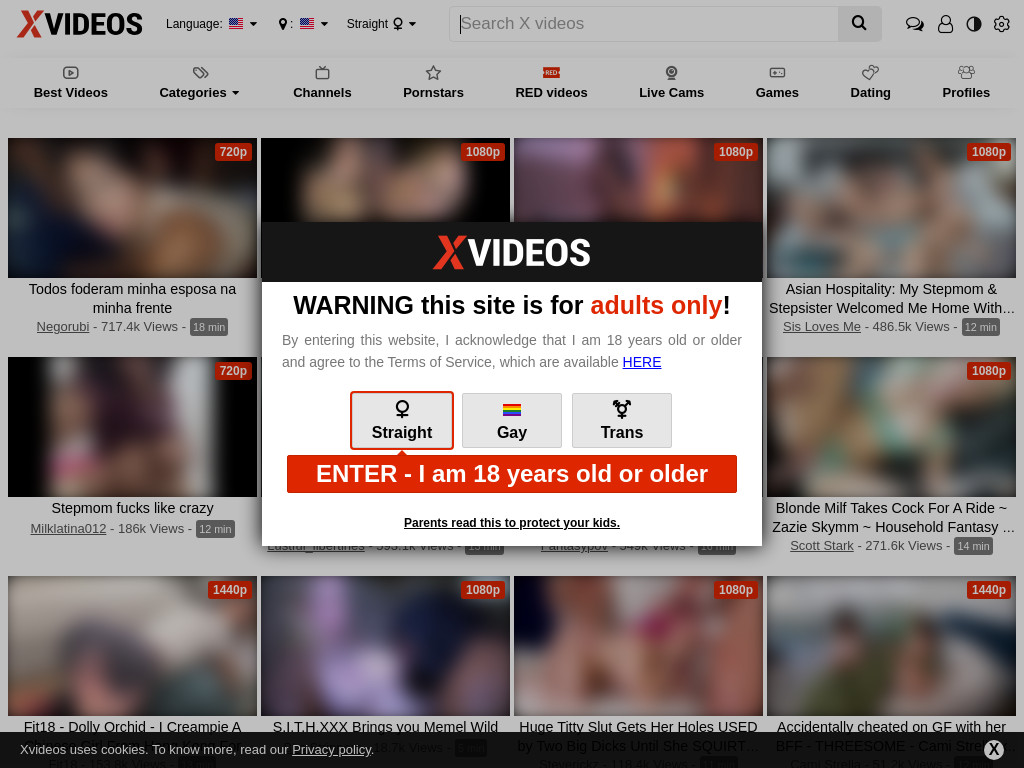1024x768 pixels.
Task: Toggle the dark/light contrast theme icon
Action: (973, 24)
